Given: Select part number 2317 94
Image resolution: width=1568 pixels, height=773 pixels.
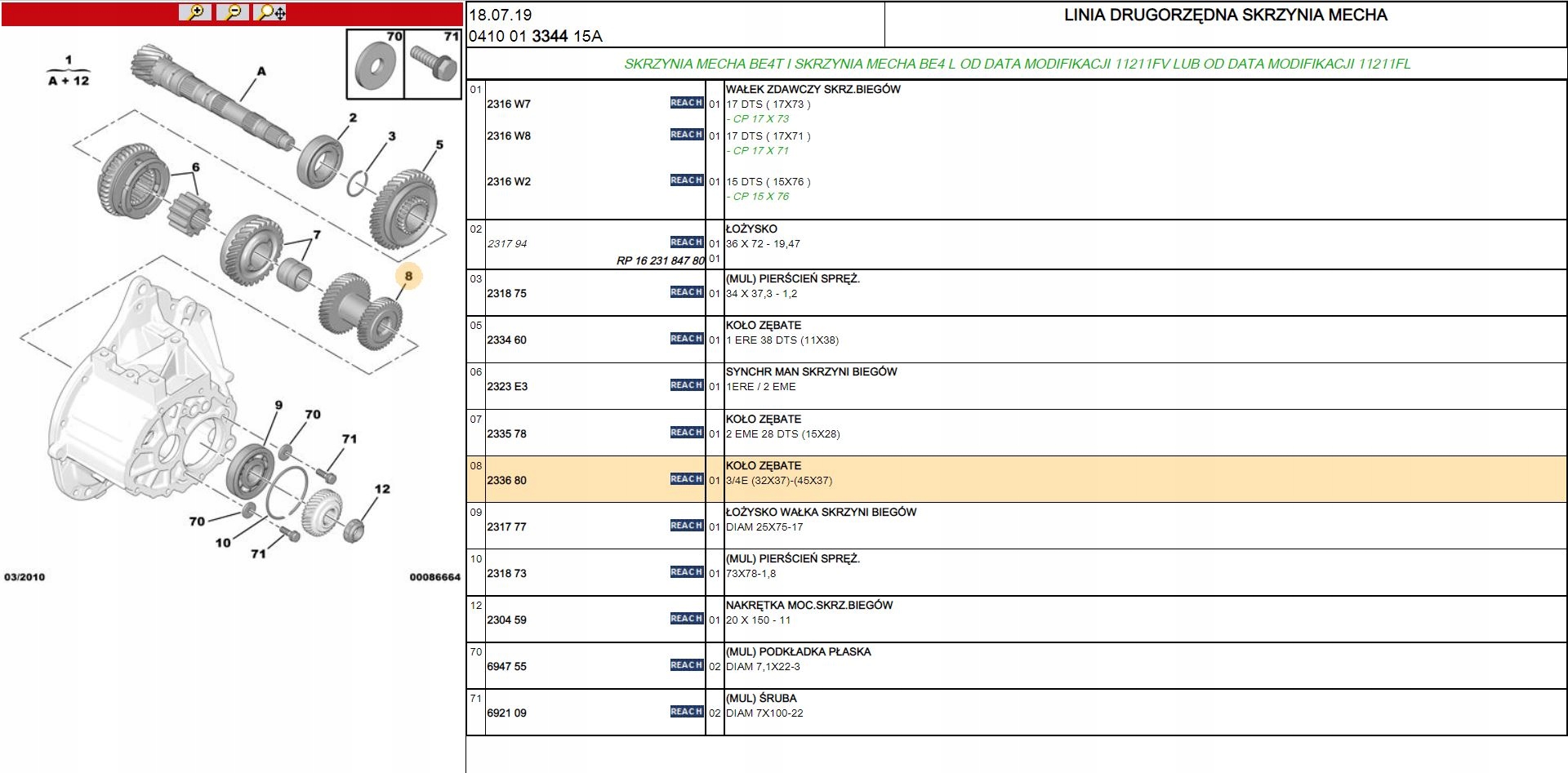Looking at the screenshot, I should (x=507, y=243).
